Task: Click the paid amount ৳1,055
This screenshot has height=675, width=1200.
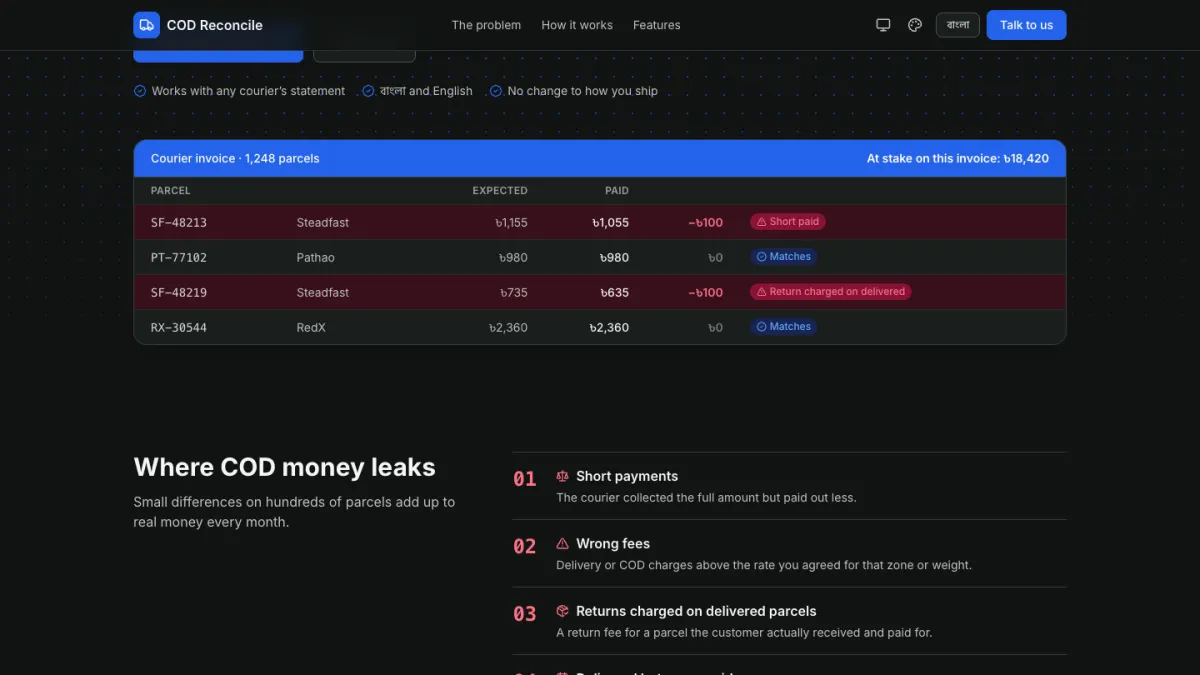Action: pyautogui.click(x=610, y=223)
